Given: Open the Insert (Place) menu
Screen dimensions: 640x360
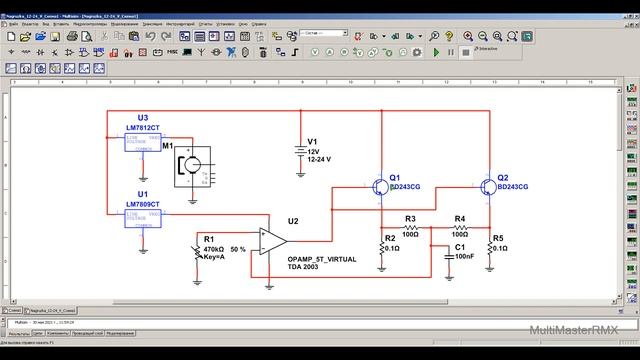Looking at the screenshot, I should pos(61,24).
